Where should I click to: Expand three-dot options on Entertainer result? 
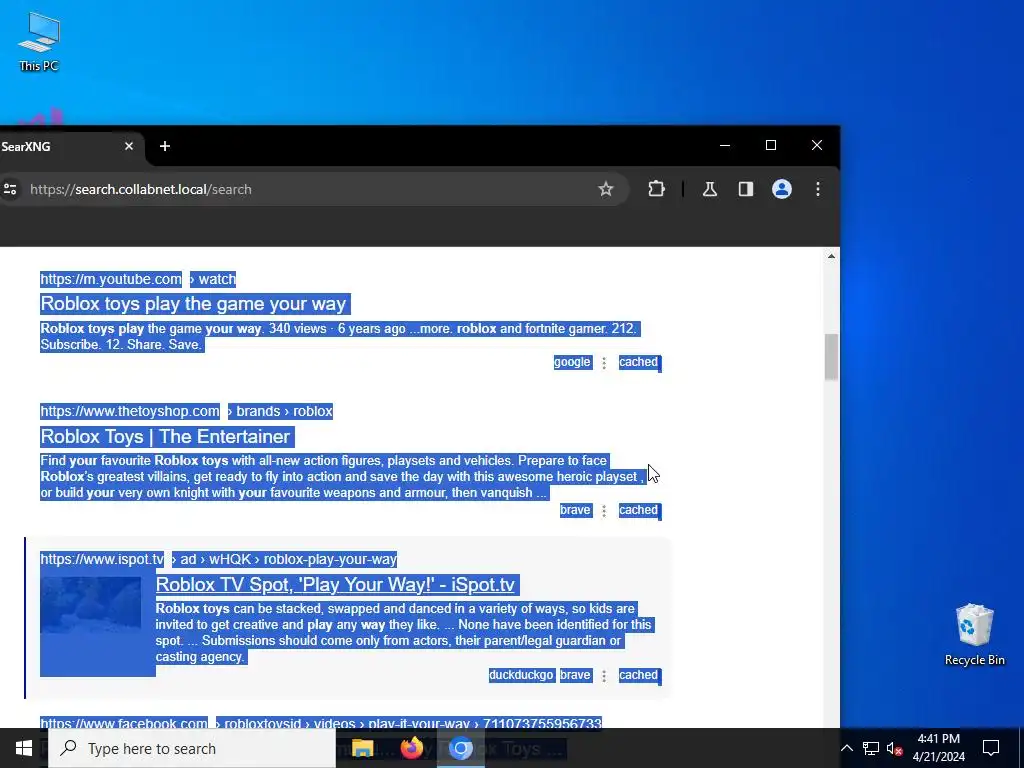[604, 511]
